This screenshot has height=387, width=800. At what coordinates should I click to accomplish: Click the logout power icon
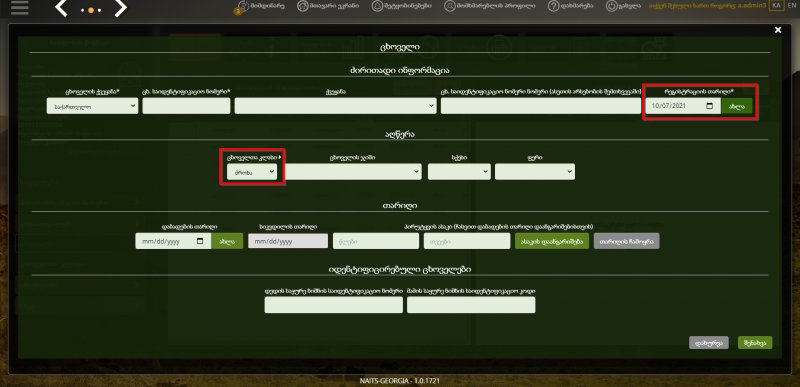[x=611, y=6]
